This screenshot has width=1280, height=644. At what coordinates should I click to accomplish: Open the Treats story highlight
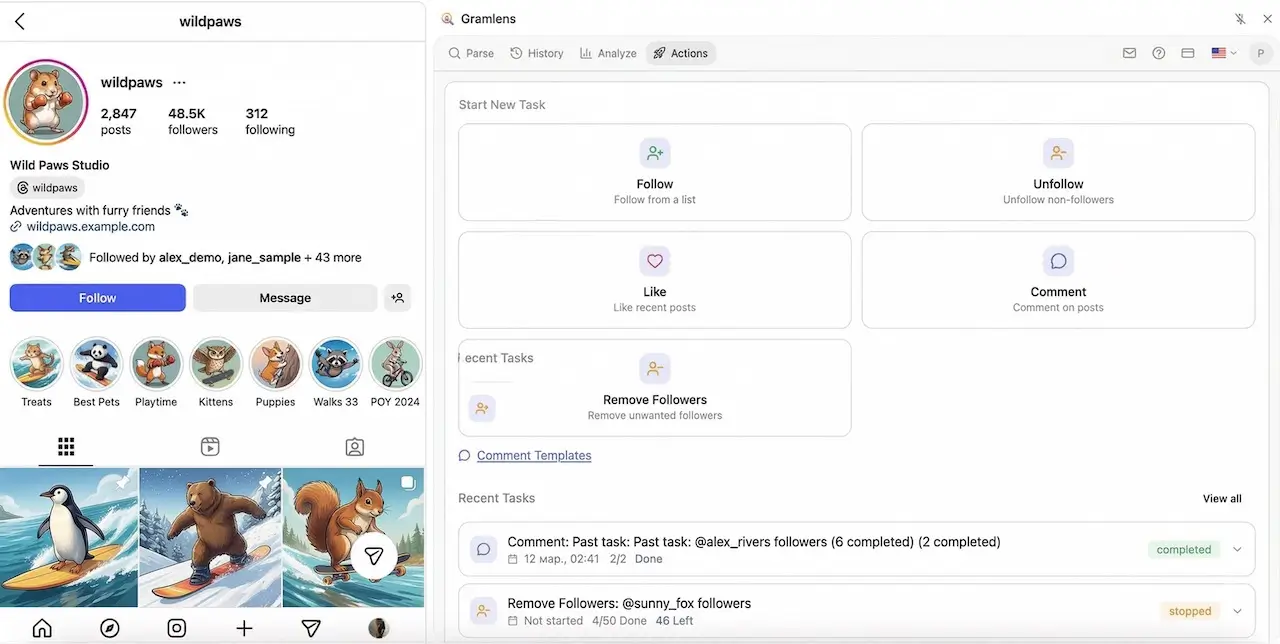(x=36, y=363)
